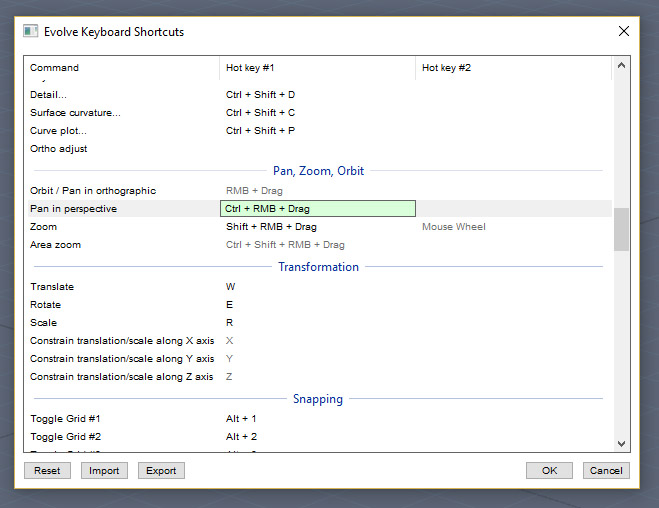Screen dimensions: 659x508
Task: Click the E hotkey for Rotate
Action: pos(229,305)
